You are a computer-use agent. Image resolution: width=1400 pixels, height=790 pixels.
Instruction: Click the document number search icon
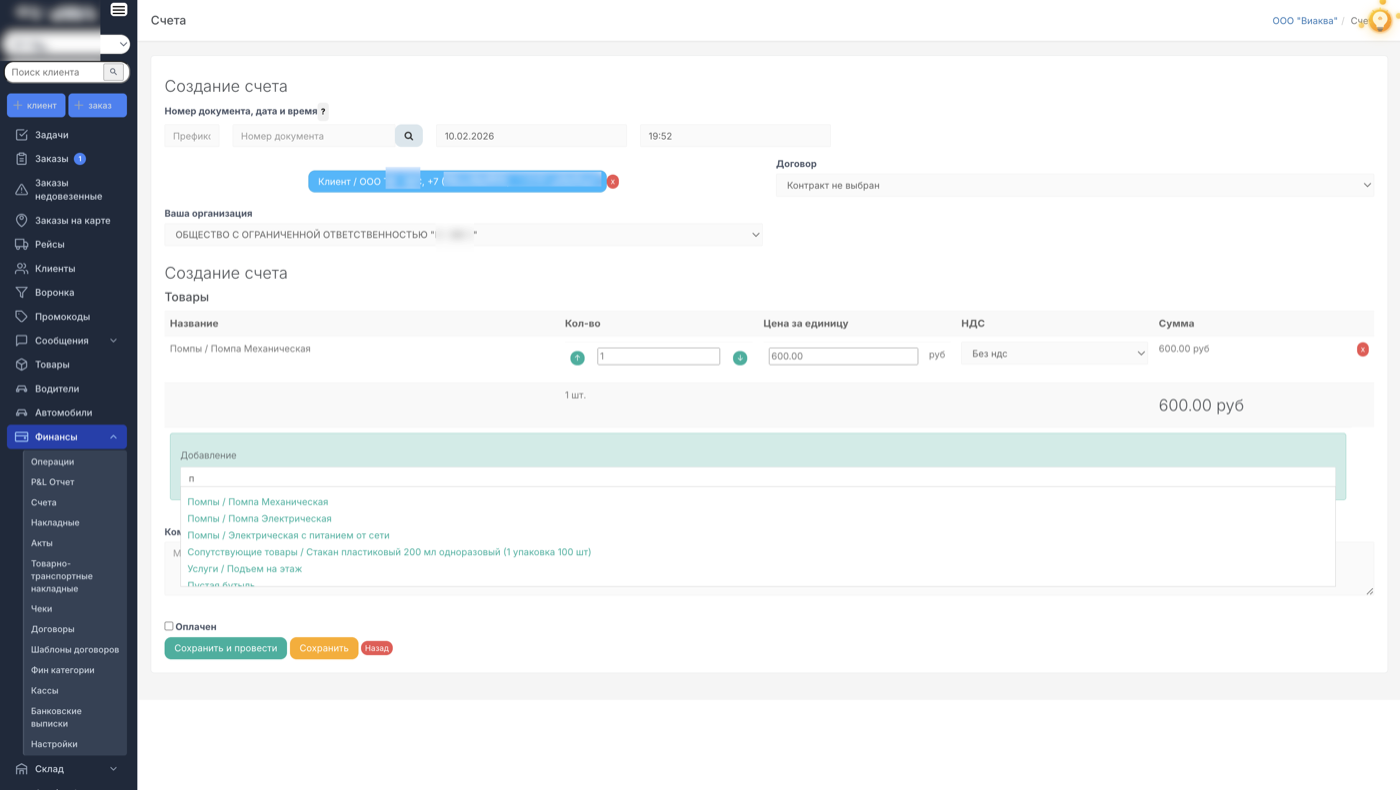[x=408, y=136]
